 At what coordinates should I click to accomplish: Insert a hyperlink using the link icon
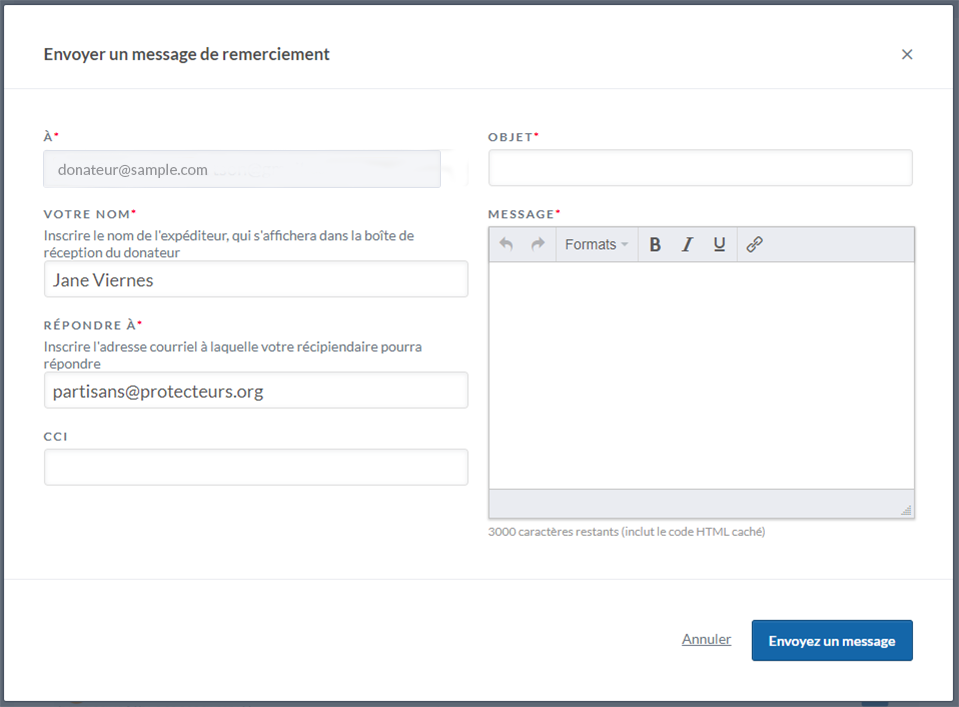tap(755, 244)
